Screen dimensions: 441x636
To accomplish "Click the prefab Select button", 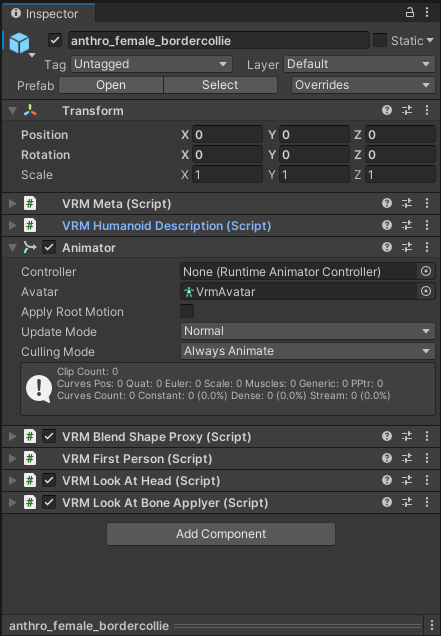I will point(220,85).
